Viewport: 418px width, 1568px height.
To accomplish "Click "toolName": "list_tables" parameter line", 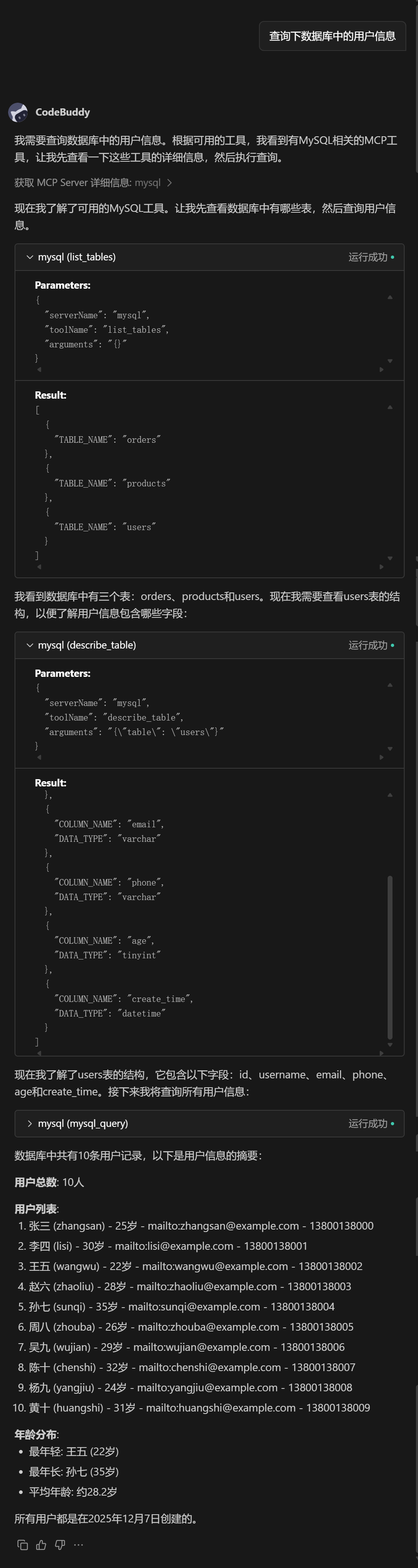I will (107, 330).
